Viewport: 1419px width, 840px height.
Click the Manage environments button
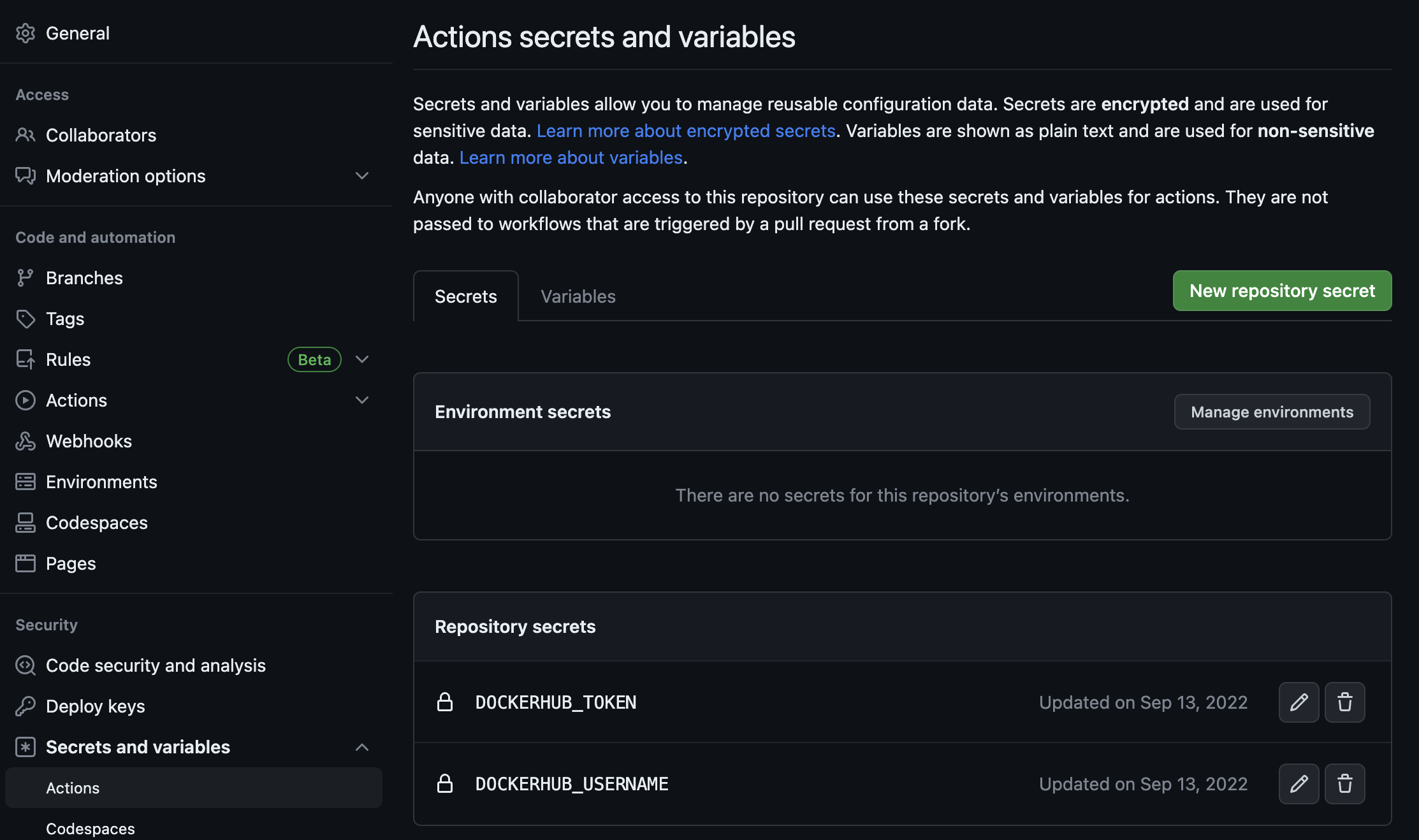pos(1272,412)
